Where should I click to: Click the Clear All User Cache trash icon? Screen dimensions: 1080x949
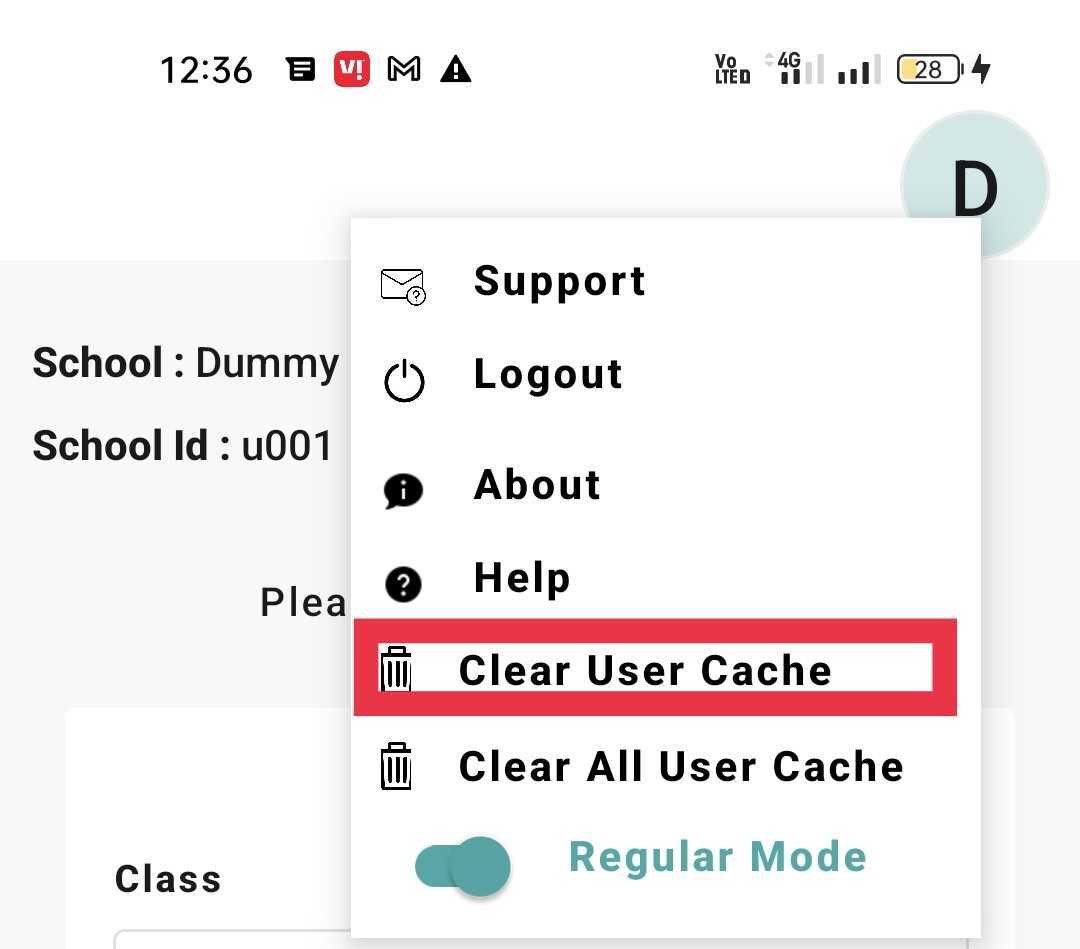pos(396,767)
